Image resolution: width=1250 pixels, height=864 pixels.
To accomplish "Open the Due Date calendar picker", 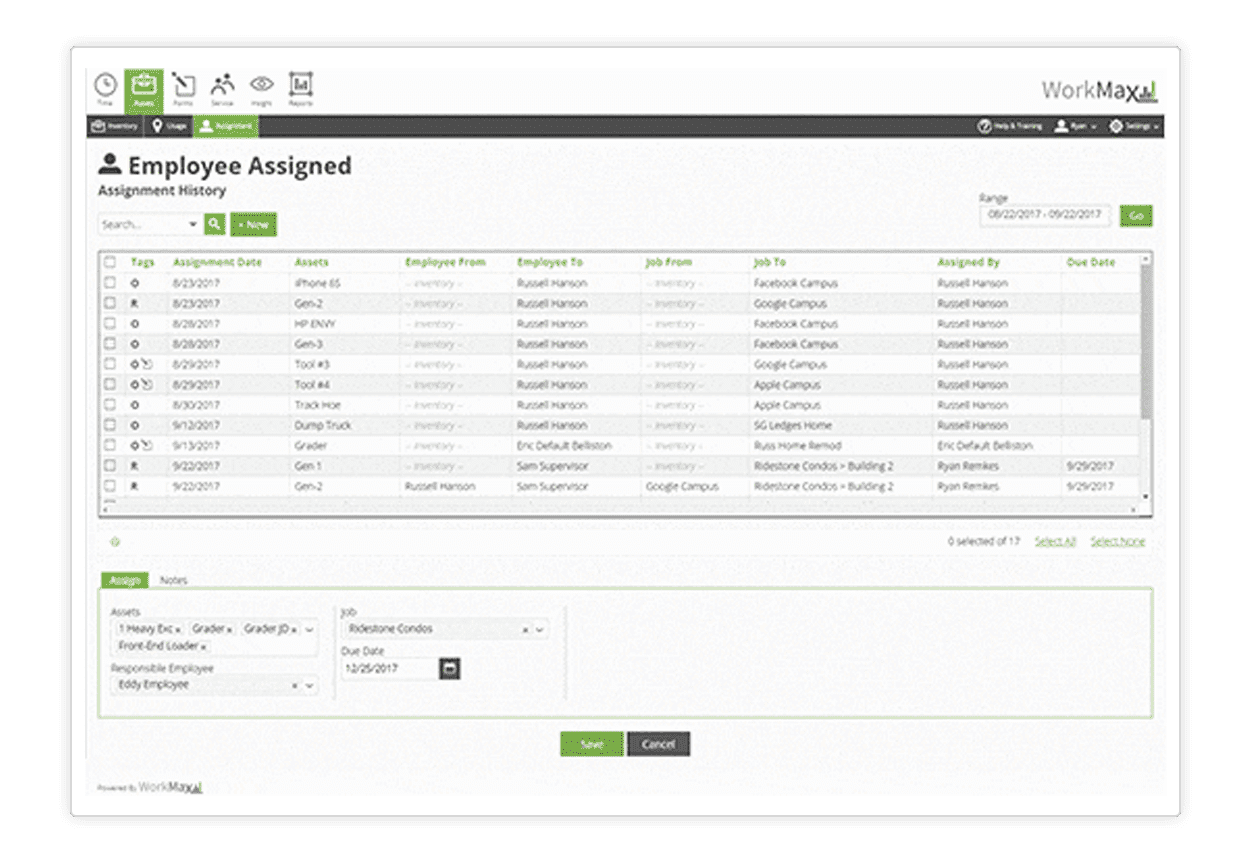I will coord(450,669).
